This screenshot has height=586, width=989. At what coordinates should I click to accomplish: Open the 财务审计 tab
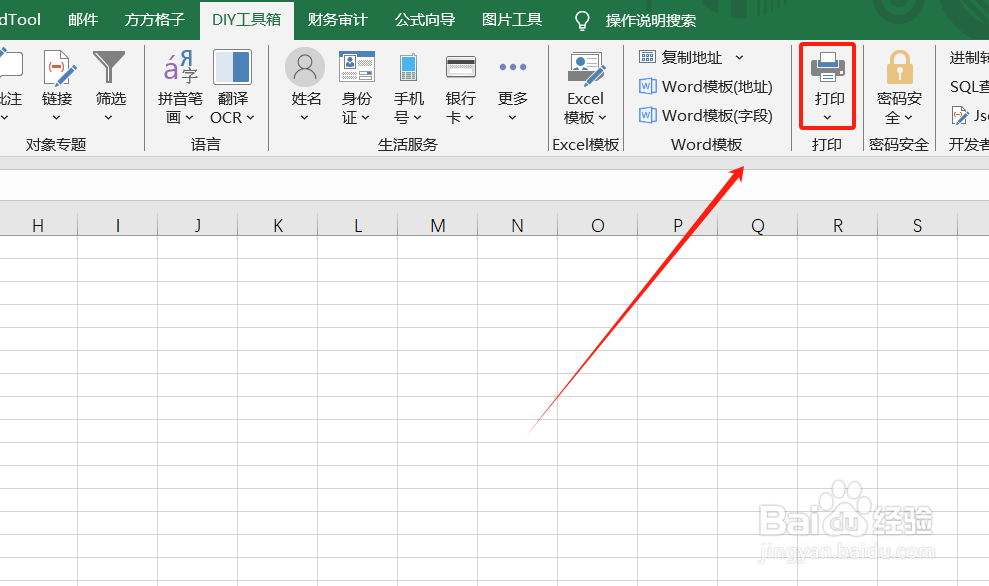337,20
